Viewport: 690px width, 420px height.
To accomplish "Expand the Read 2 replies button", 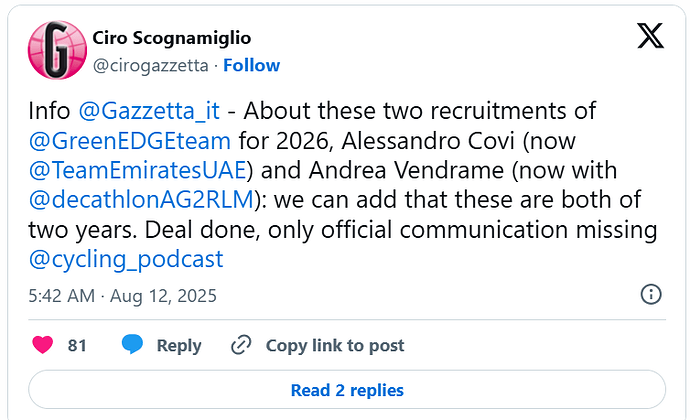I will click(347, 389).
